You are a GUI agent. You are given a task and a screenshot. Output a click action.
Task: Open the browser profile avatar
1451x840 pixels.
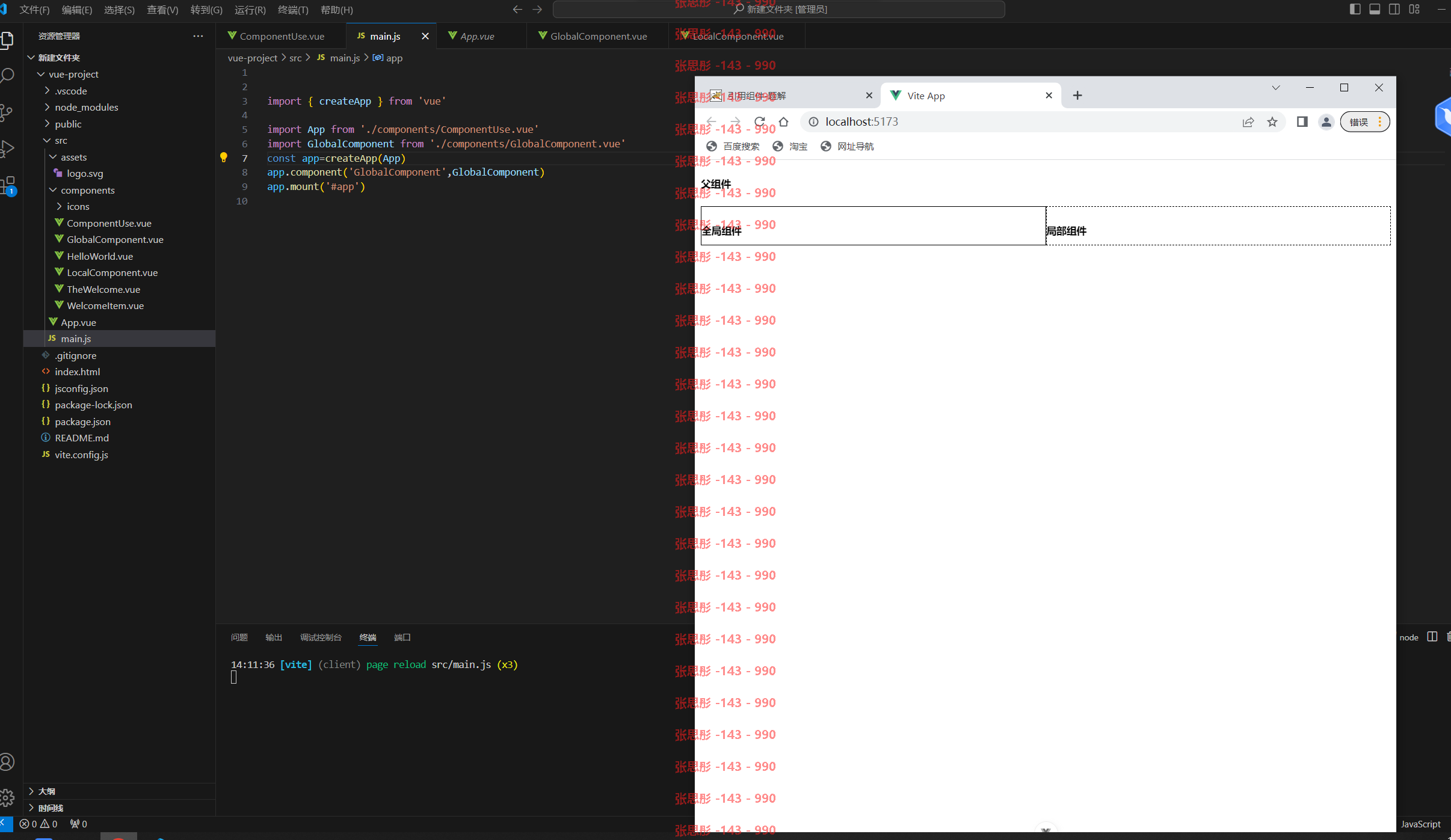click(1326, 122)
